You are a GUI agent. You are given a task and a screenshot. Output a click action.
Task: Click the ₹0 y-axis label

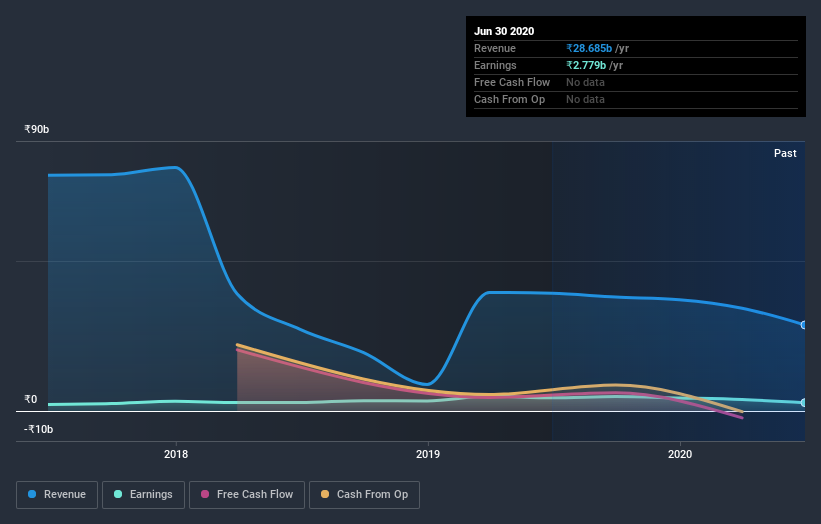31,399
